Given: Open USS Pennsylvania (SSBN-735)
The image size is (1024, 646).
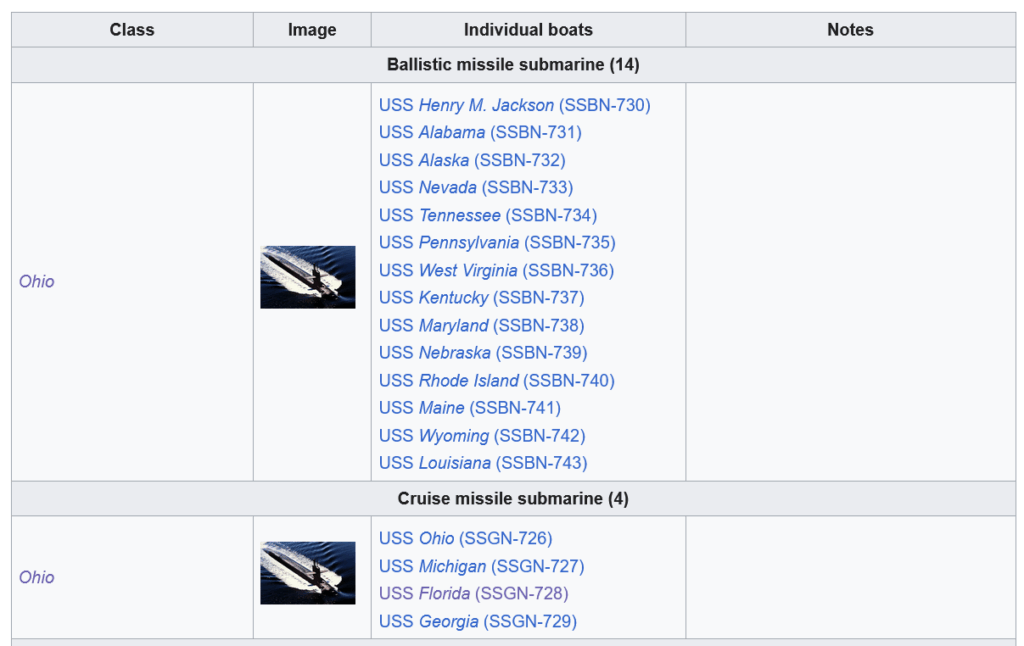Looking at the screenshot, I should click(x=497, y=242).
